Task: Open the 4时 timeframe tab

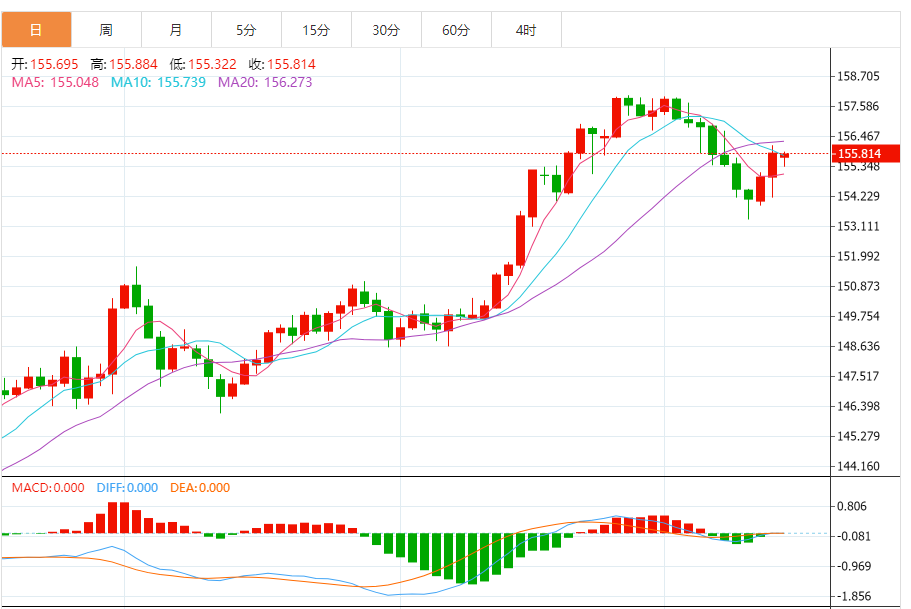Action: coord(526,30)
